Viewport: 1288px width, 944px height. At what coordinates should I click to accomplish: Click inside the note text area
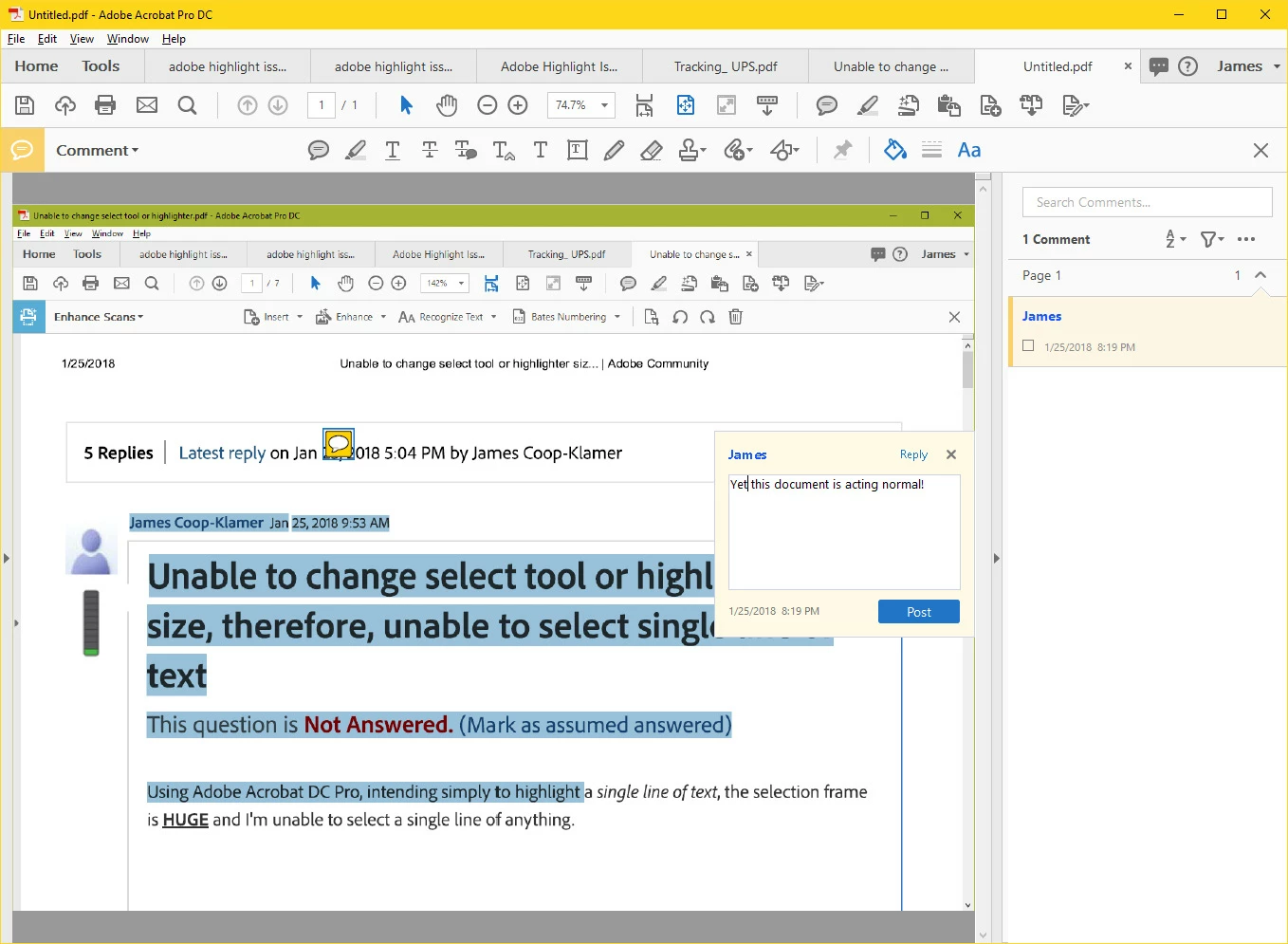pos(844,531)
